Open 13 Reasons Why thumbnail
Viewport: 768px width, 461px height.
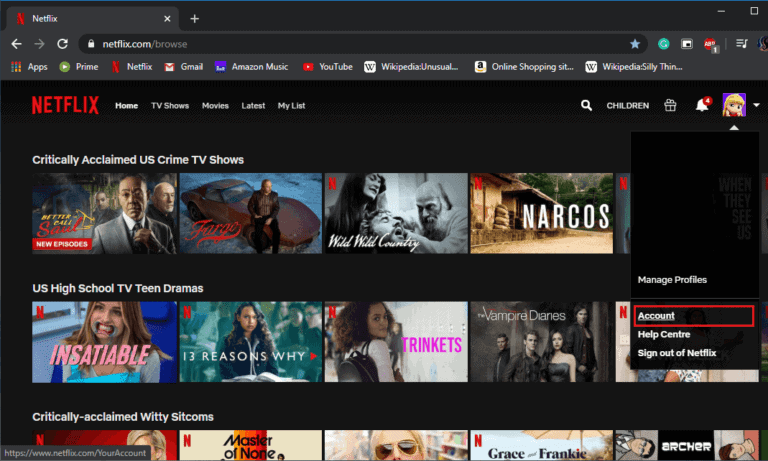pos(251,342)
